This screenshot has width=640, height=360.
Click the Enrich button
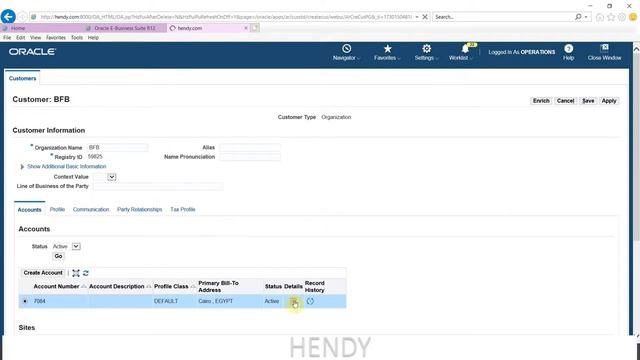coord(541,101)
